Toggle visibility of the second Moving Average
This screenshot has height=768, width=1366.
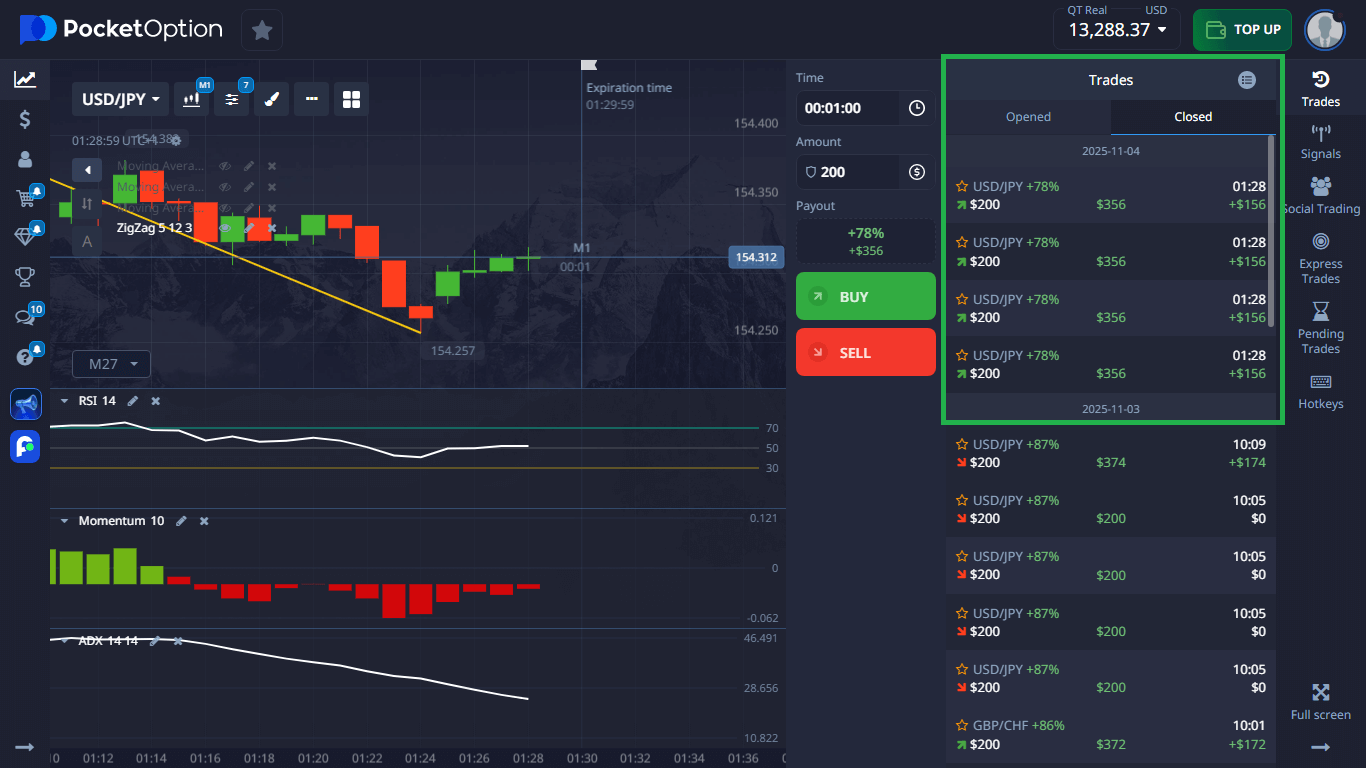point(225,187)
